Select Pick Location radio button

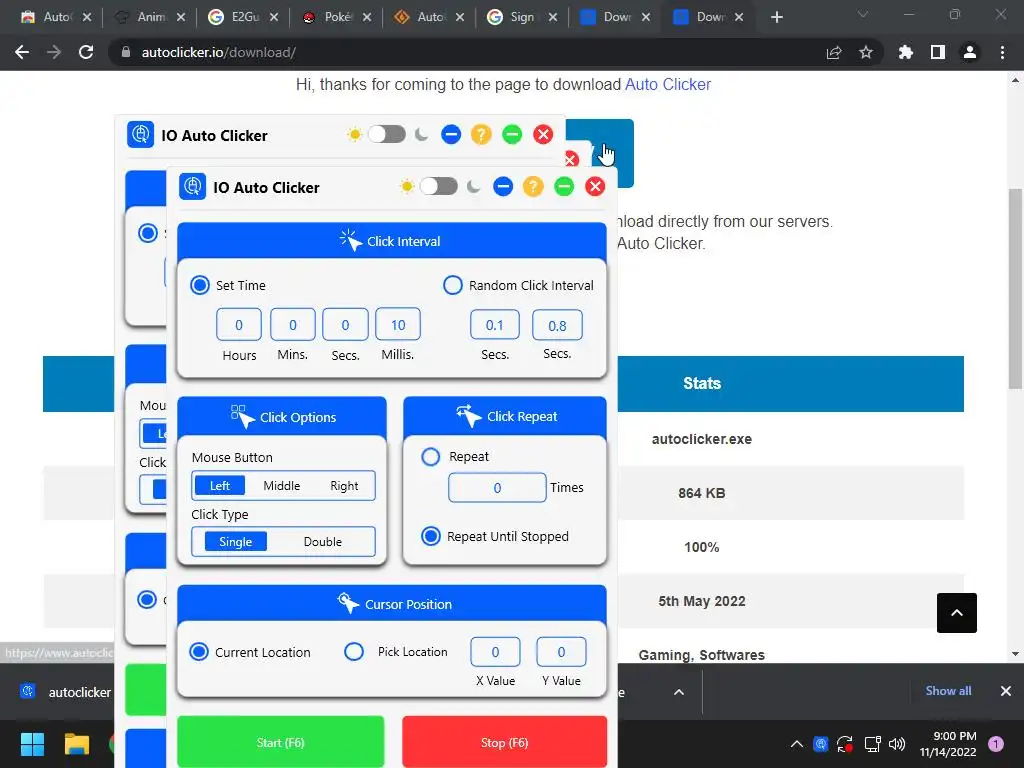[x=354, y=652]
